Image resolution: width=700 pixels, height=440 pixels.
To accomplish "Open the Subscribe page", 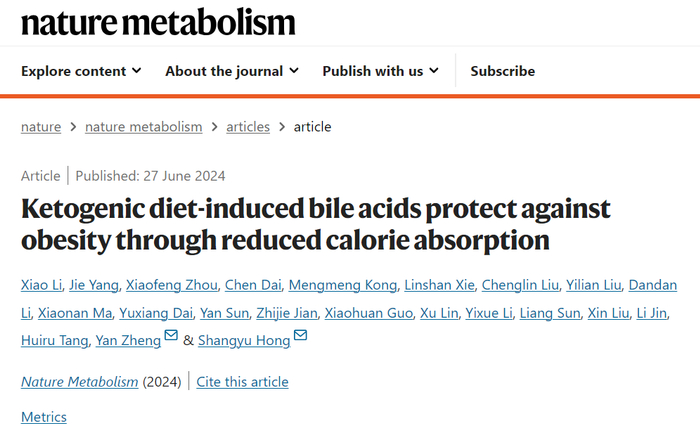I will coord(502,71).
